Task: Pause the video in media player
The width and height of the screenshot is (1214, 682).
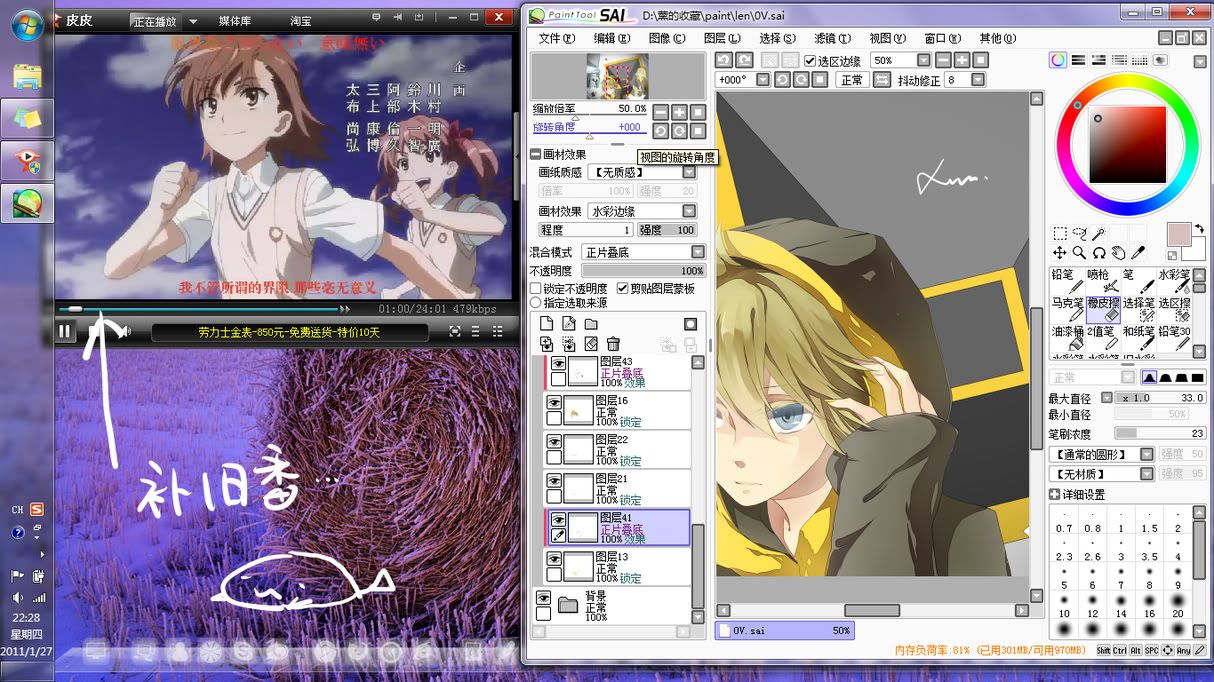Action: (x=66, y=332)
